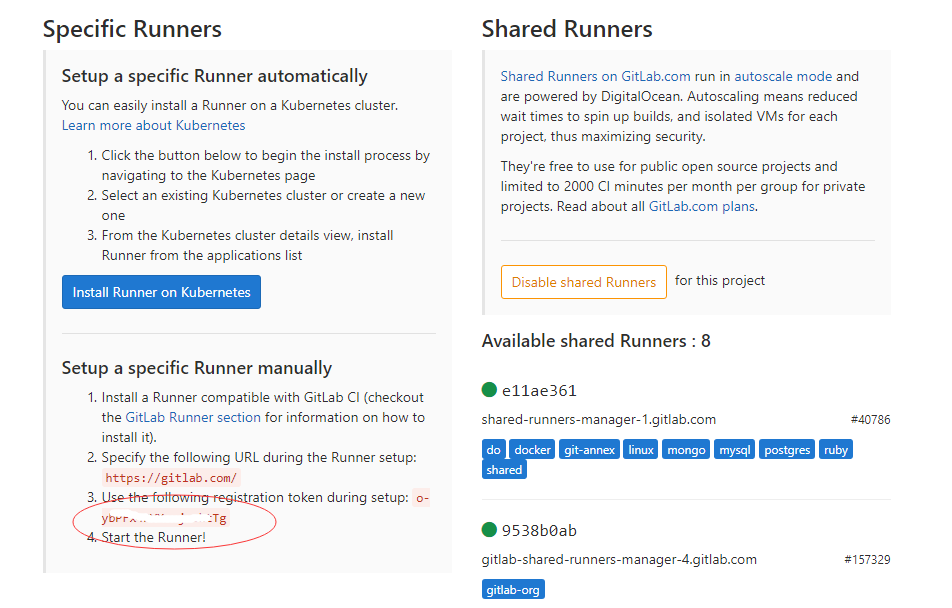Click the Shared Runners heading
The width and height of the screenshot is (952, 608).
[x=567, y=29]
